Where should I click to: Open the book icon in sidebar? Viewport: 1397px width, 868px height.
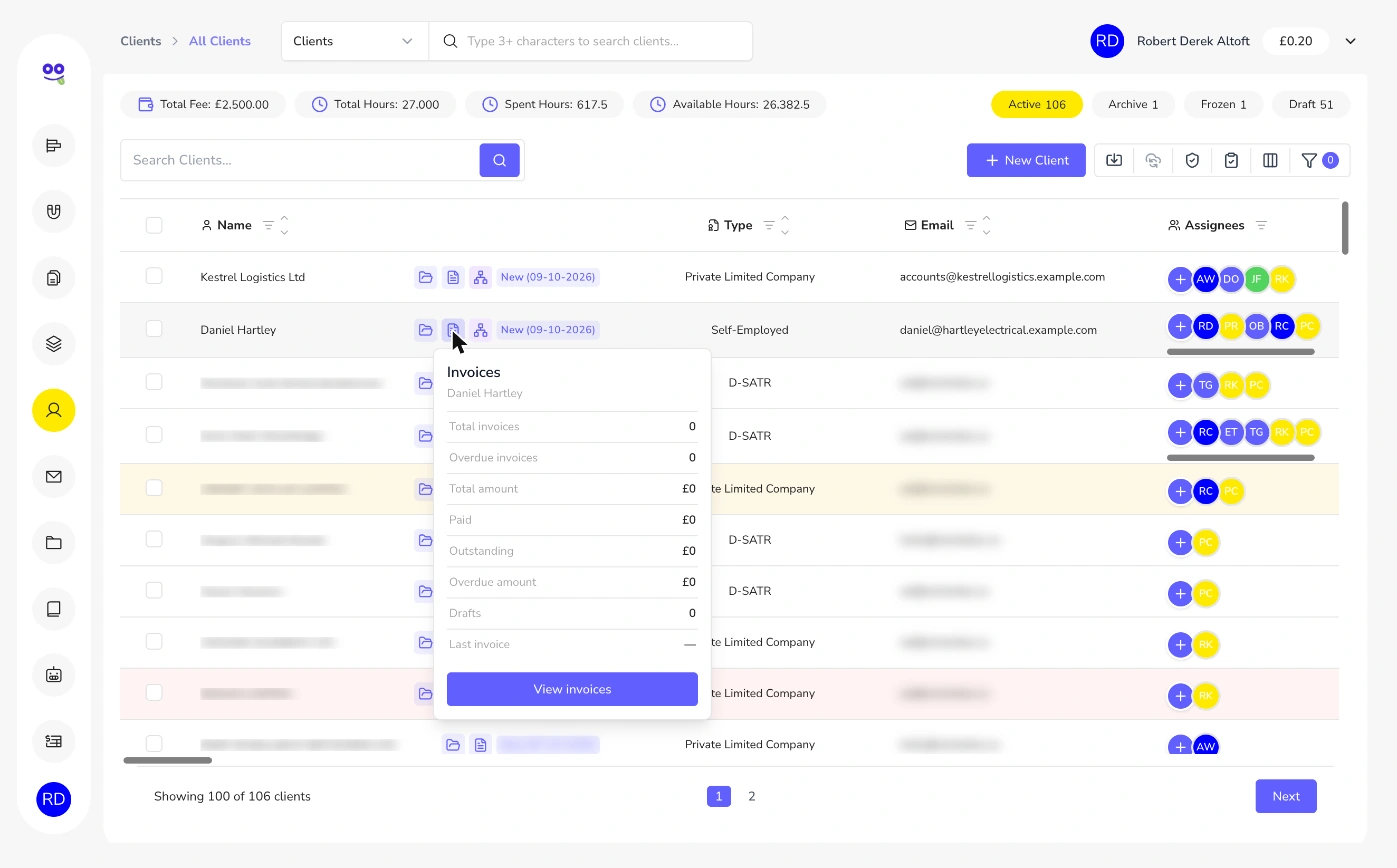click(54, 609)
